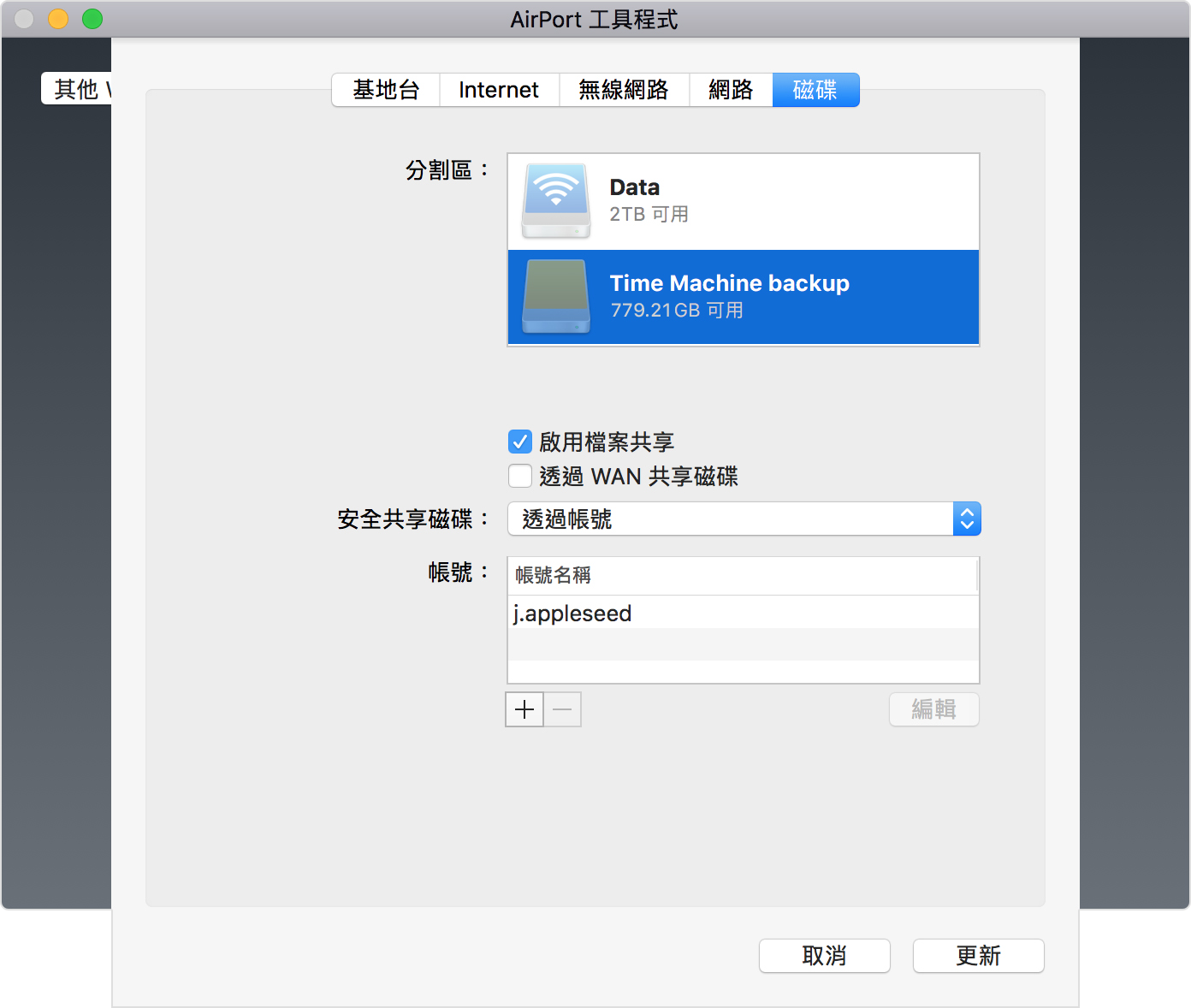
Task: Click the 取消 button
Action: pyautogui.click(x=825, y=956)
